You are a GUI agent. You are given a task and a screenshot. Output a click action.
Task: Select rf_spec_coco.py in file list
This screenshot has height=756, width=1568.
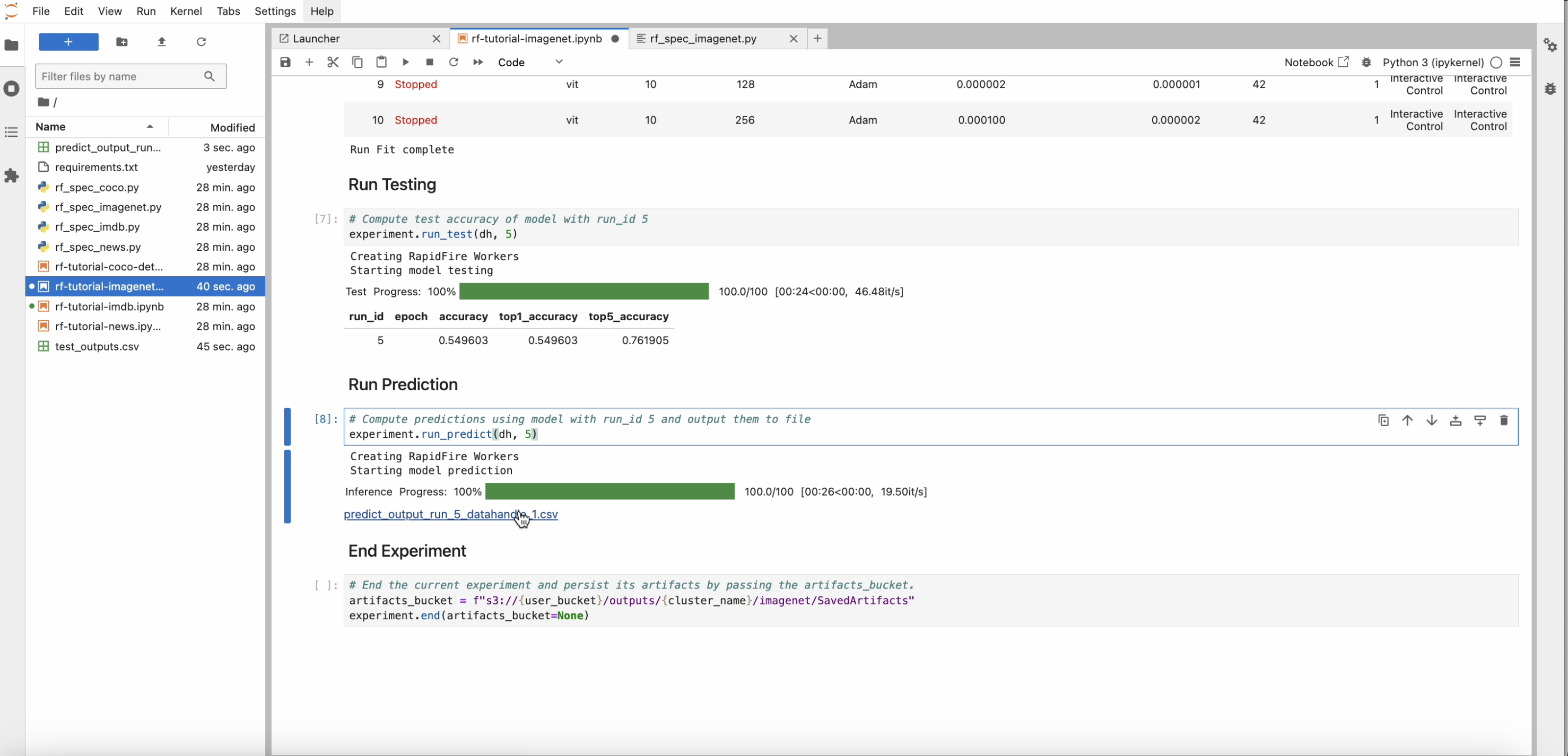(x=146, y=187)
